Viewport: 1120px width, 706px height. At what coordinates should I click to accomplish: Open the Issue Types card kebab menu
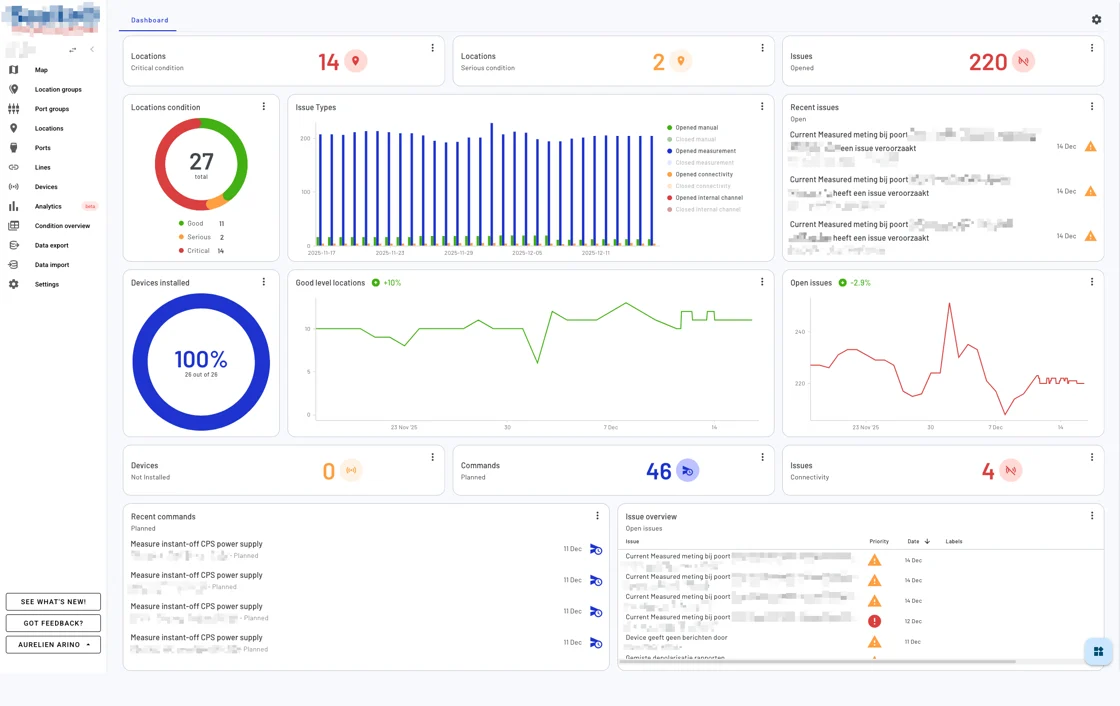click(x=763, y=106)
